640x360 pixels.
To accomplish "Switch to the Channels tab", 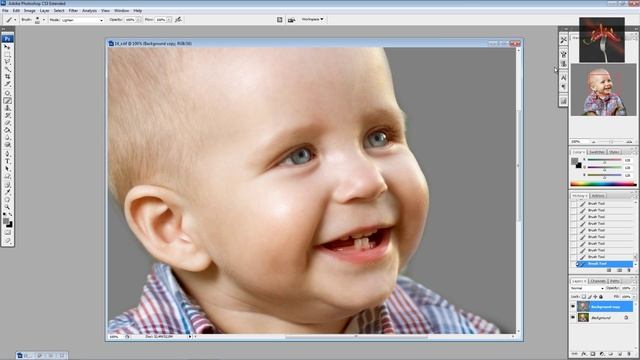I will tap(598, 281).
